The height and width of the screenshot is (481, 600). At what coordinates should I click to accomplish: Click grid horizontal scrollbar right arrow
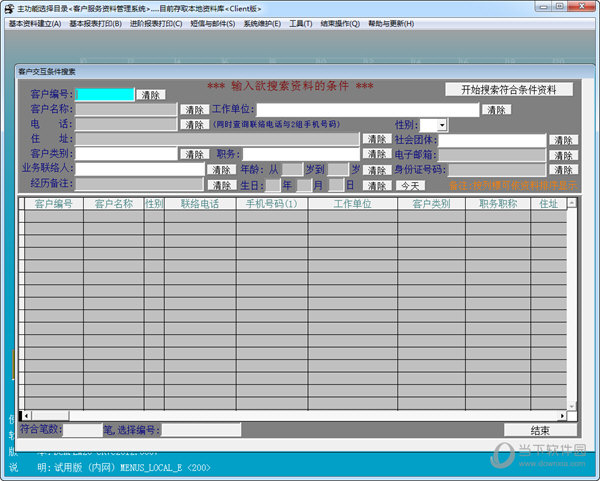tap(562, 416)
